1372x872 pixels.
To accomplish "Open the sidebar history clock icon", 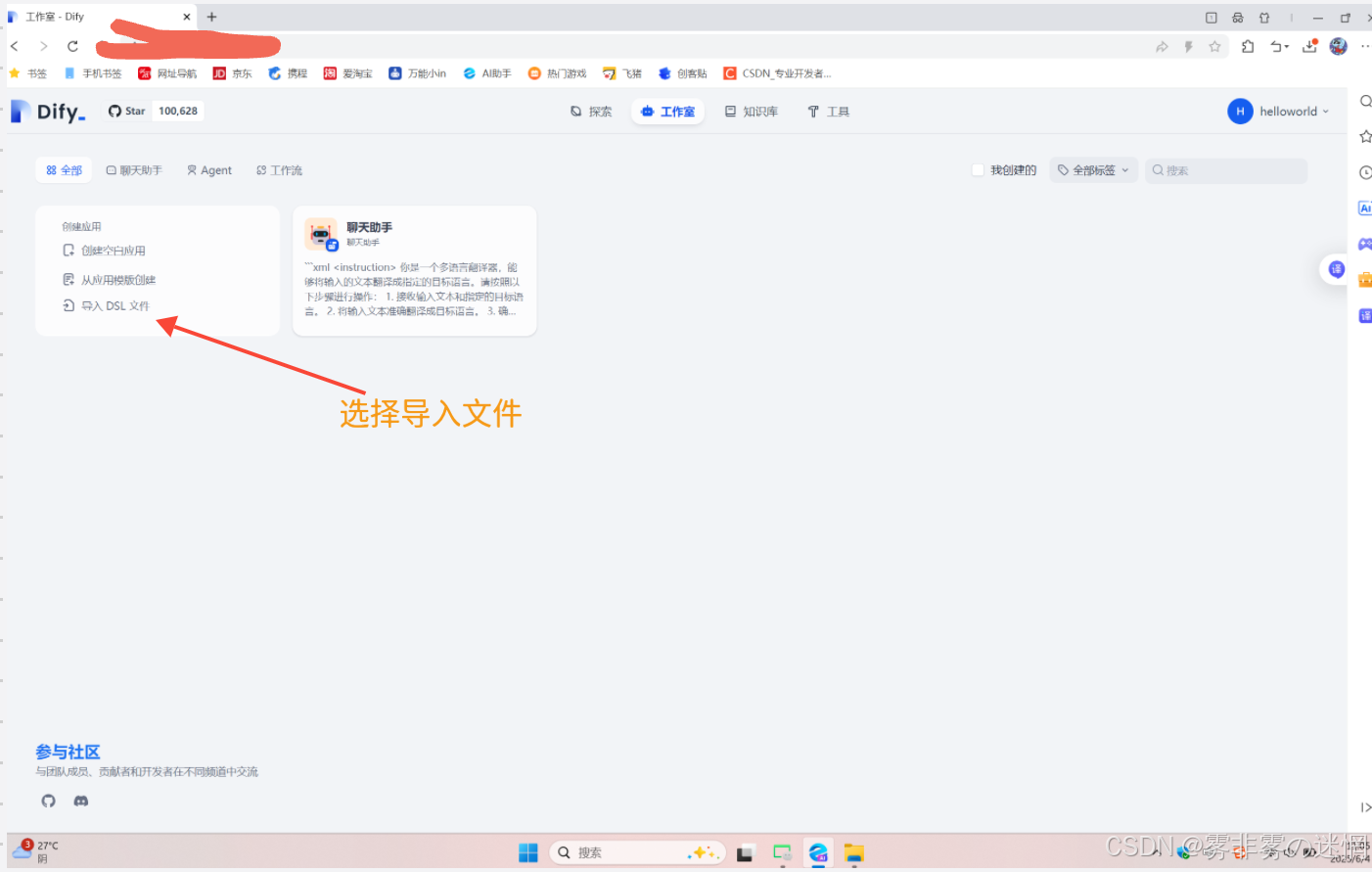I will pos(1365,172).
